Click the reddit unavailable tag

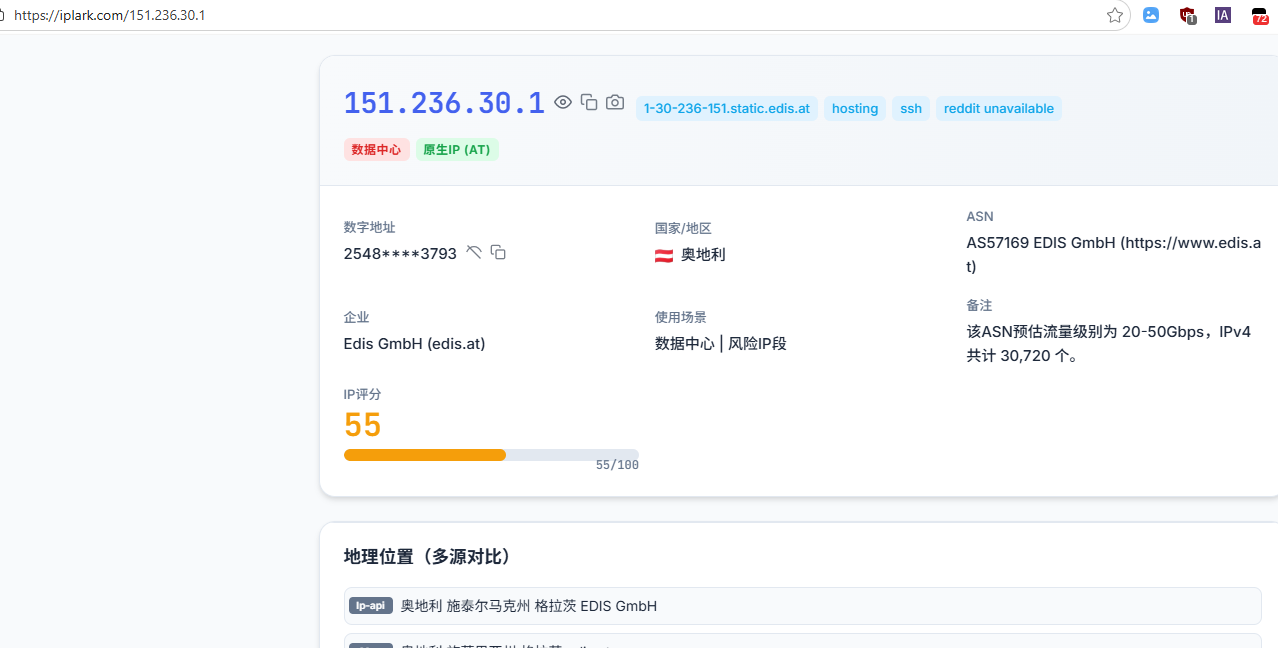pos(998,108)
